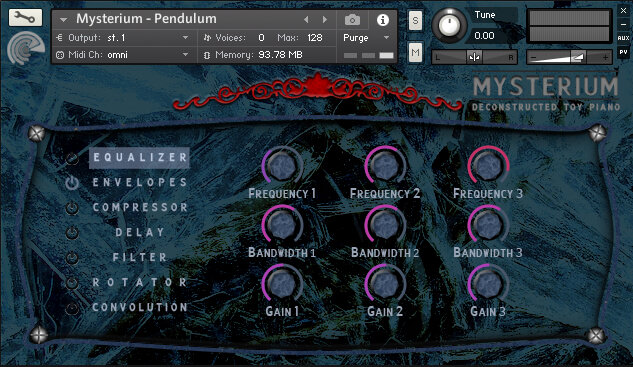Image resolution: width=633 pixels, height=367 pixels.
Task: Click the Voices 0 value
Action: tap(262, 38)
